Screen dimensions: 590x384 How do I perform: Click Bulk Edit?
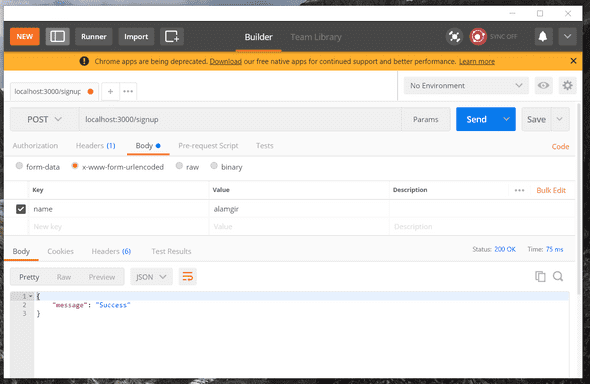pyautogui.click(x=551, y=190)
